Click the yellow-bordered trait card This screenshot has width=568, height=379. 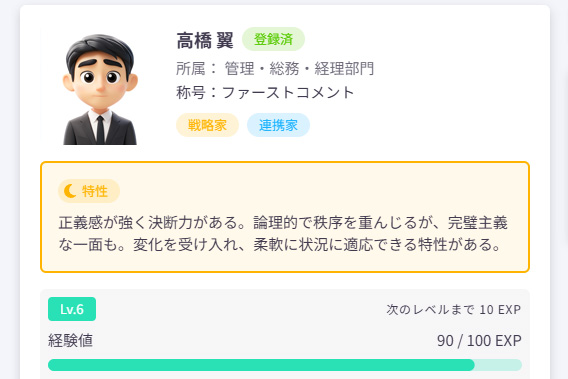[x=285, y=217]
